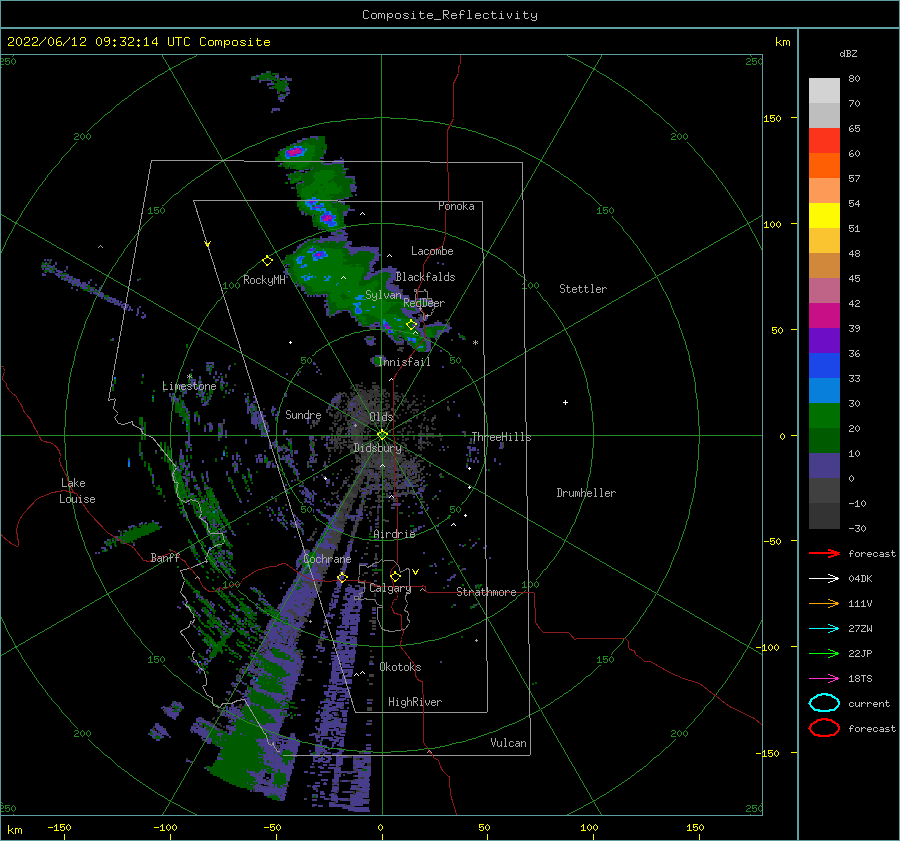Viewport: 900px width, 841px height.
Task: Click the 04DK legend text
Action: click(x=860, y=579)
